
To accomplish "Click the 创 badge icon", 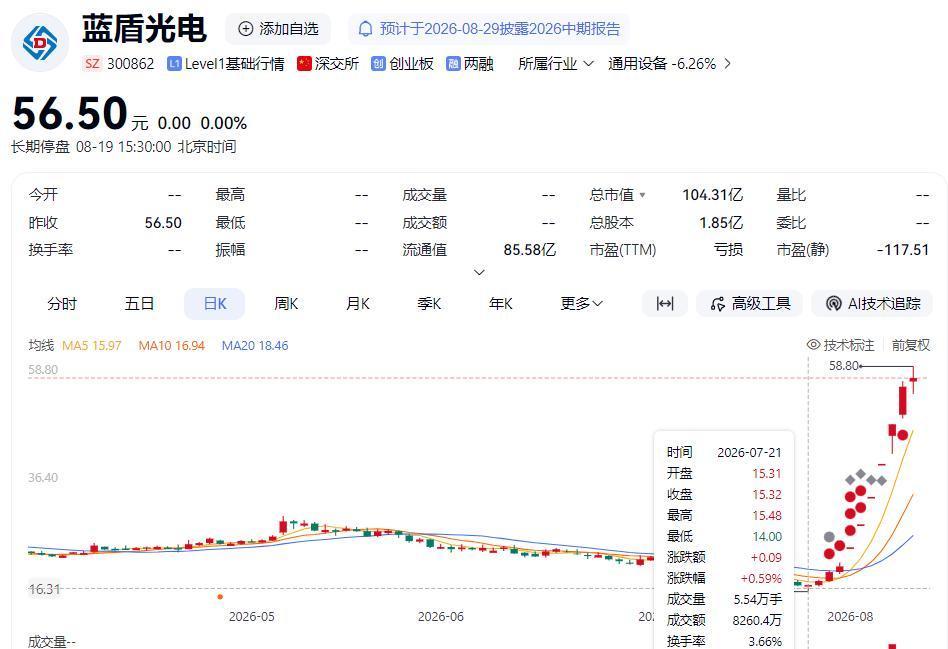I will tap(378, 64).
